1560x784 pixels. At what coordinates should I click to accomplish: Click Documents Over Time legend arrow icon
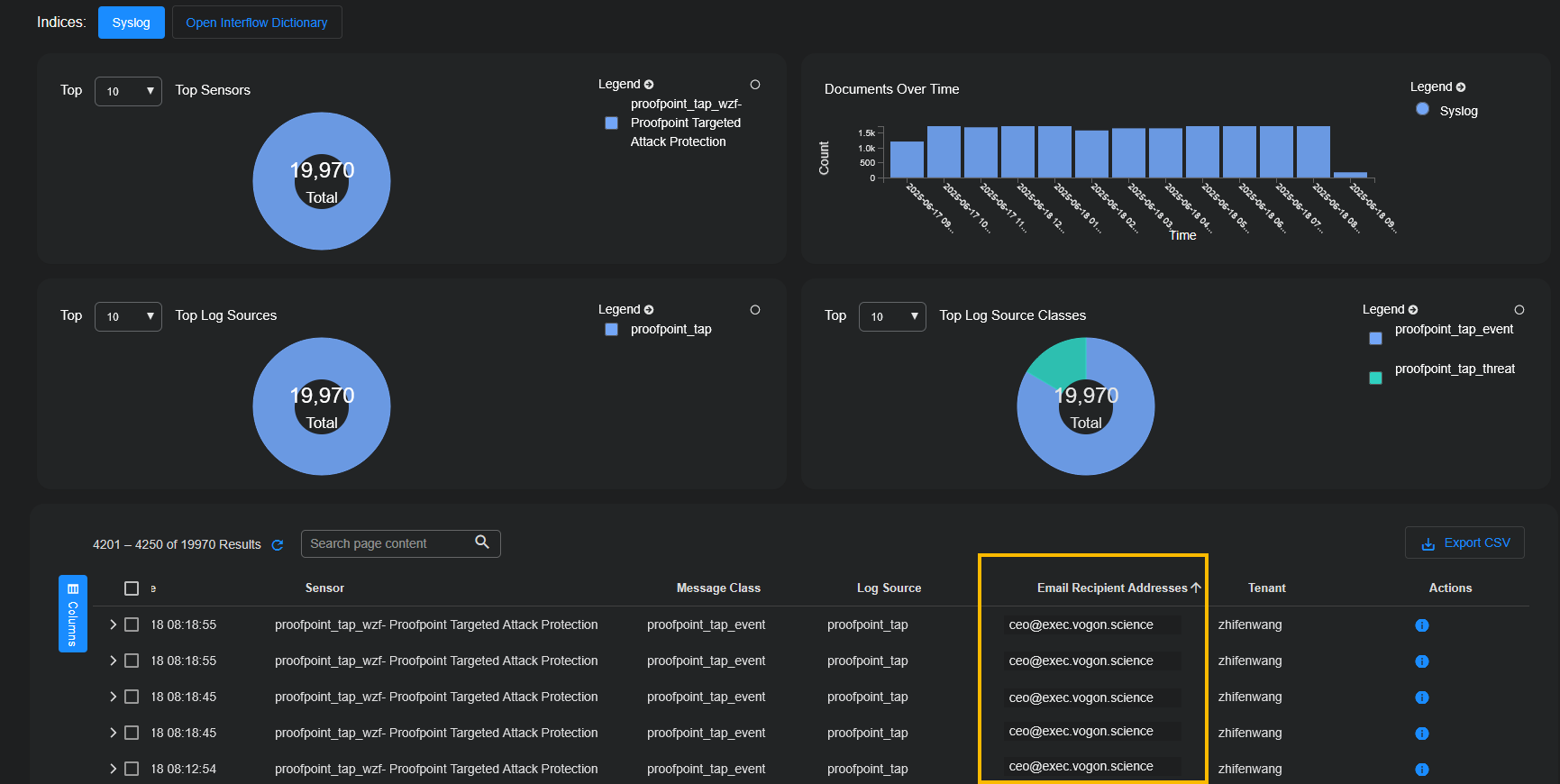[x=1461, y=87]
